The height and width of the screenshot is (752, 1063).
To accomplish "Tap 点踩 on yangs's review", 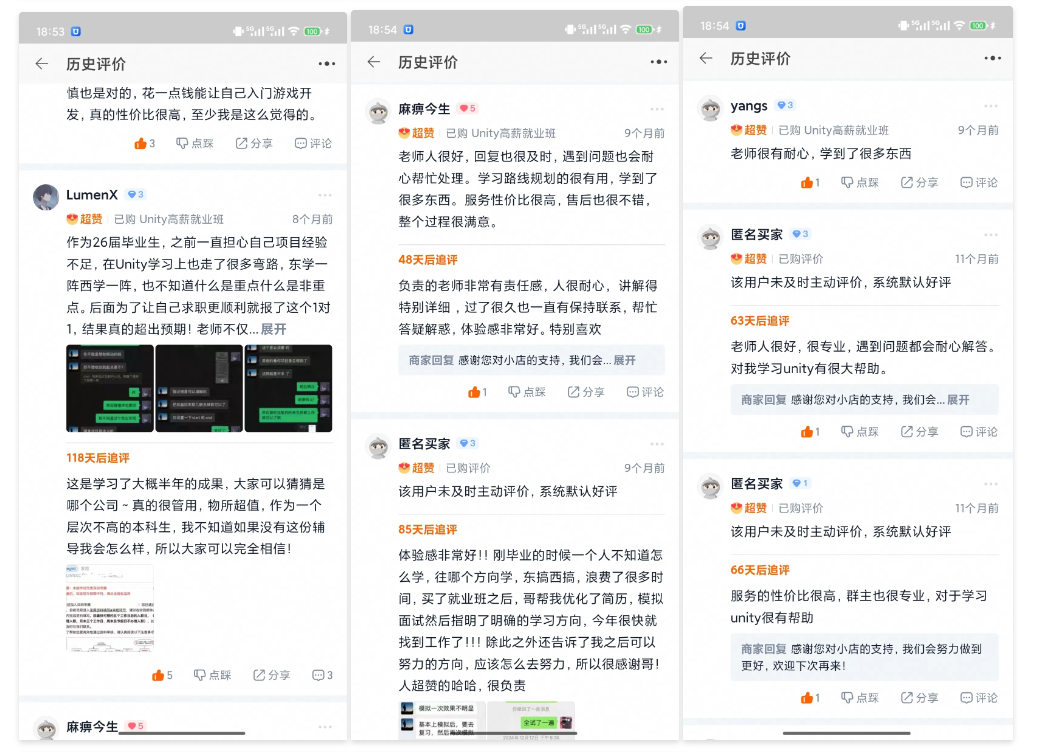I will pyautogui.click(x=860, y=182).
